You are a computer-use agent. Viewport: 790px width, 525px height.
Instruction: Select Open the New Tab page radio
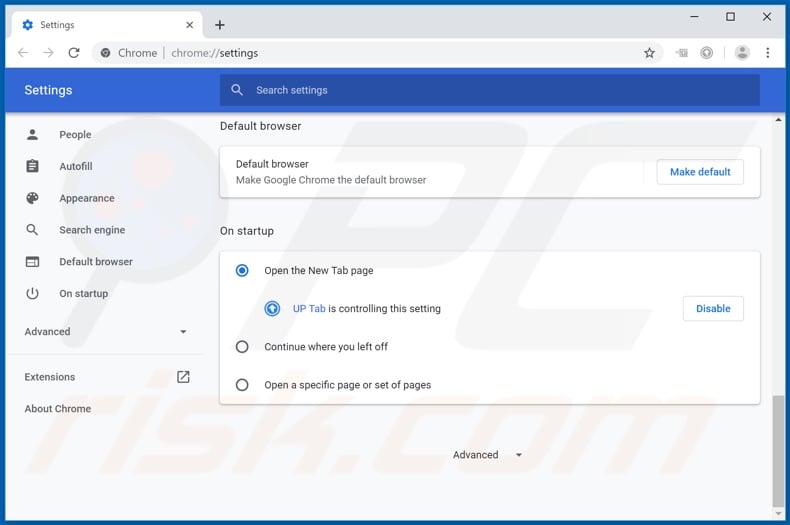pos(242,271)
